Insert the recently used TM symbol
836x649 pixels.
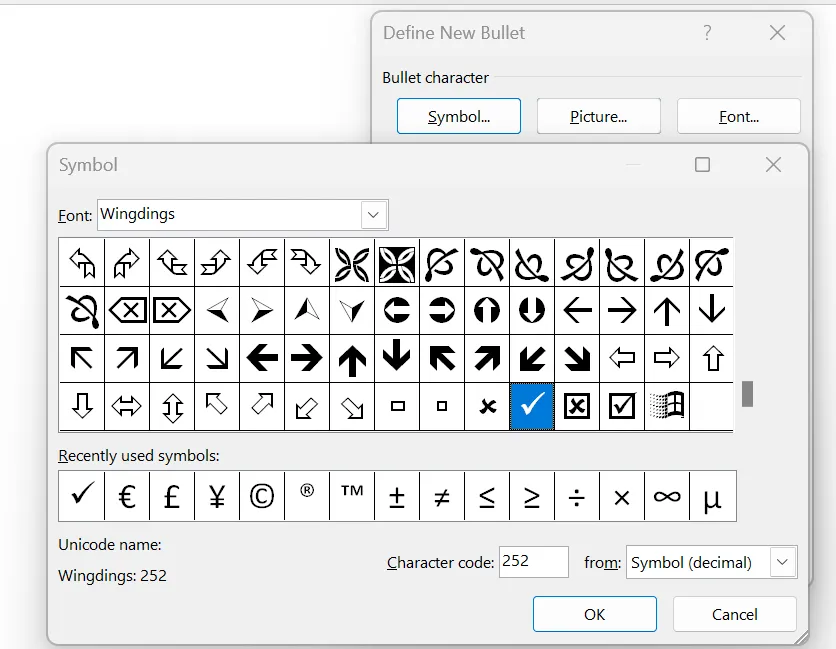pyautogui.click(x=352, y=496)
